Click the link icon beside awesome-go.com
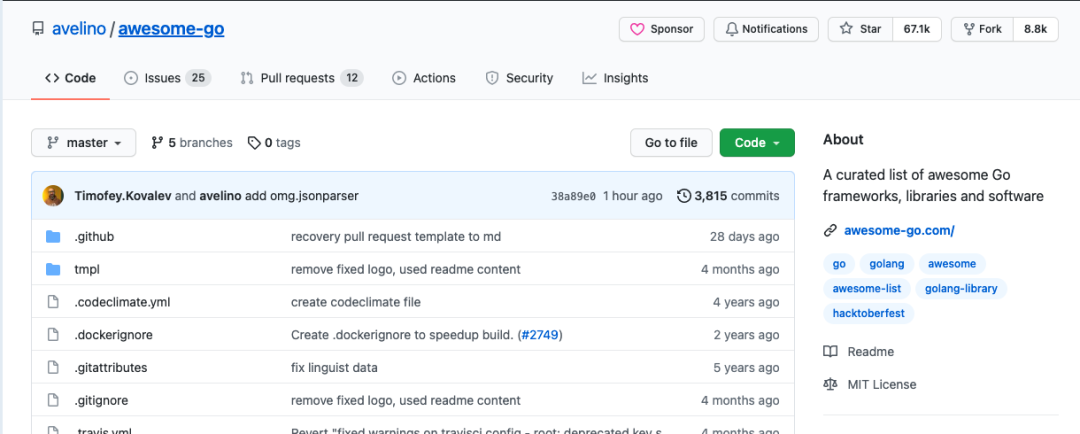 click(x=830, y=231)
